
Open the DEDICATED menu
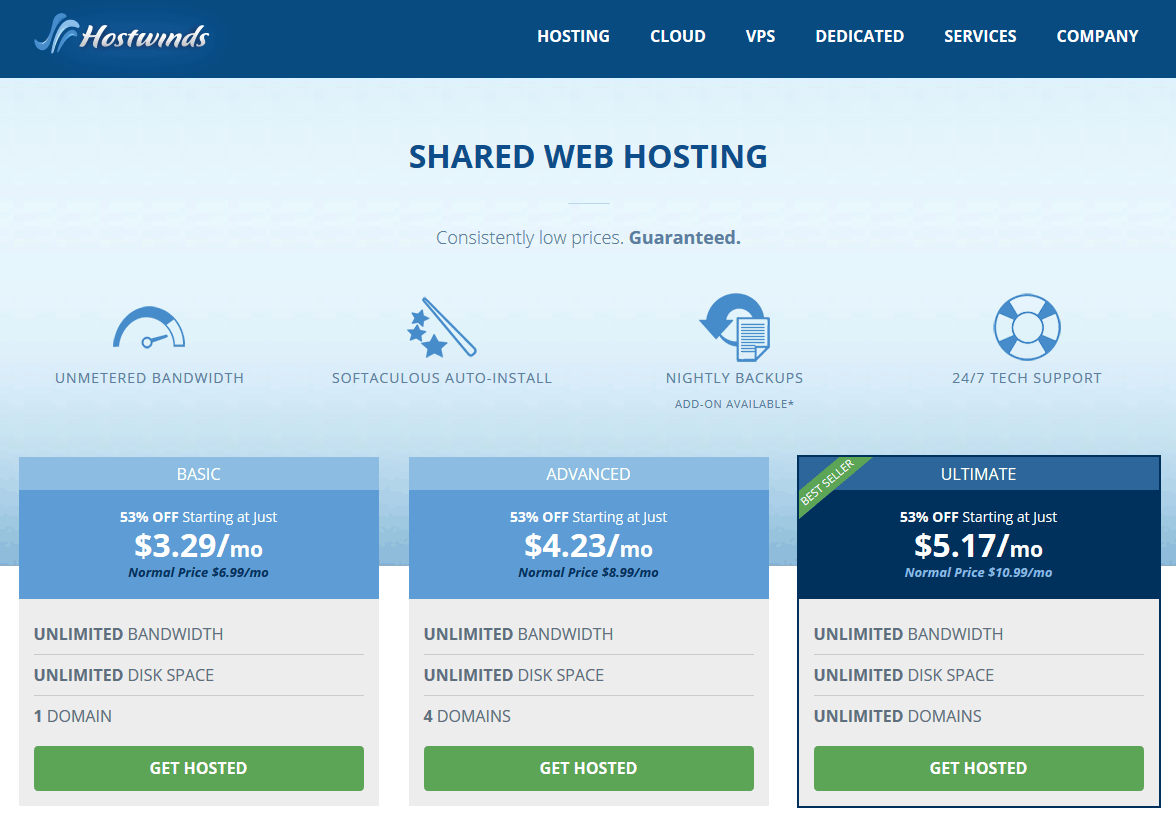860,36
